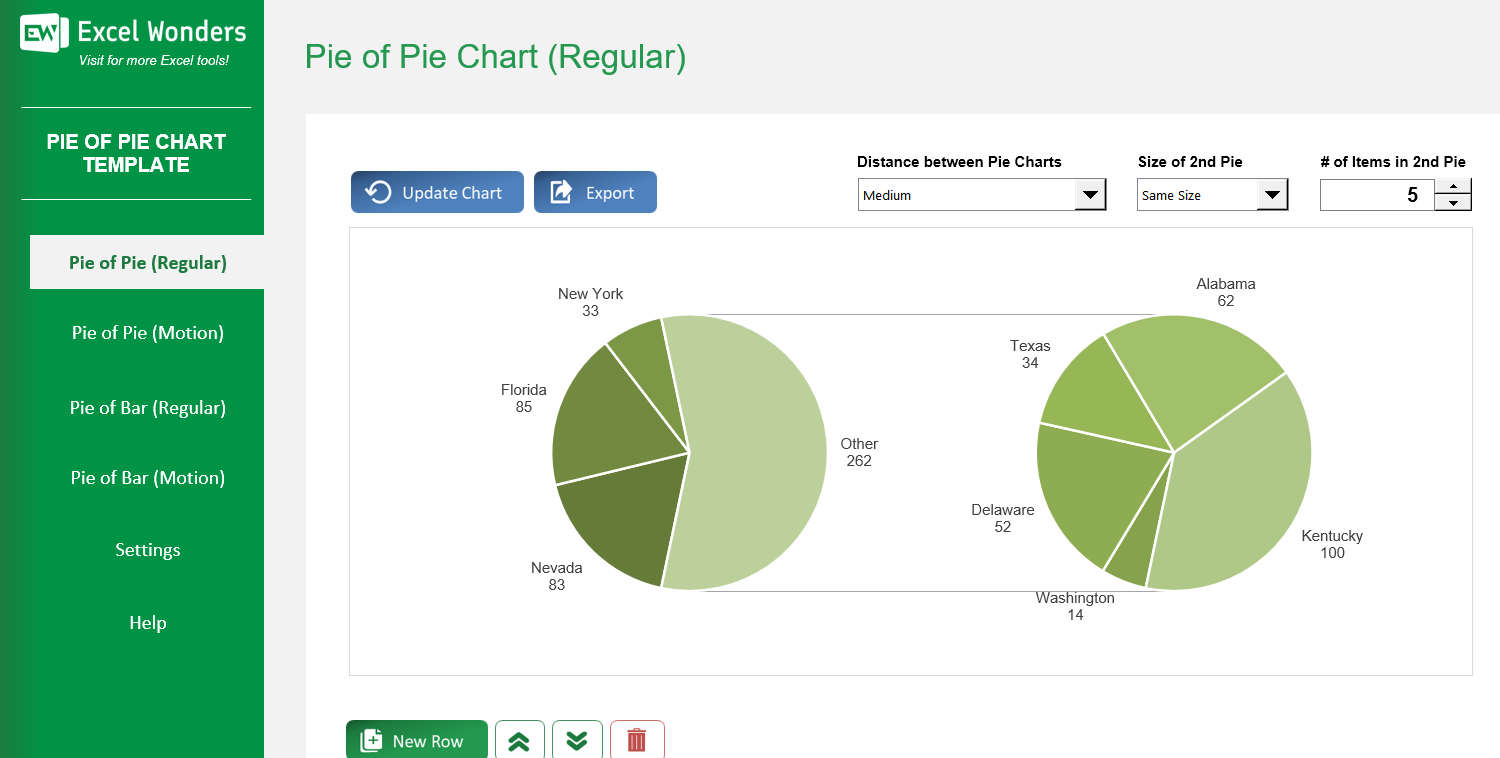Viewport: 1500px width, 758px height.
Task: Open the Size of 2nd Pie dropdown
Action: pos(1272,194)
